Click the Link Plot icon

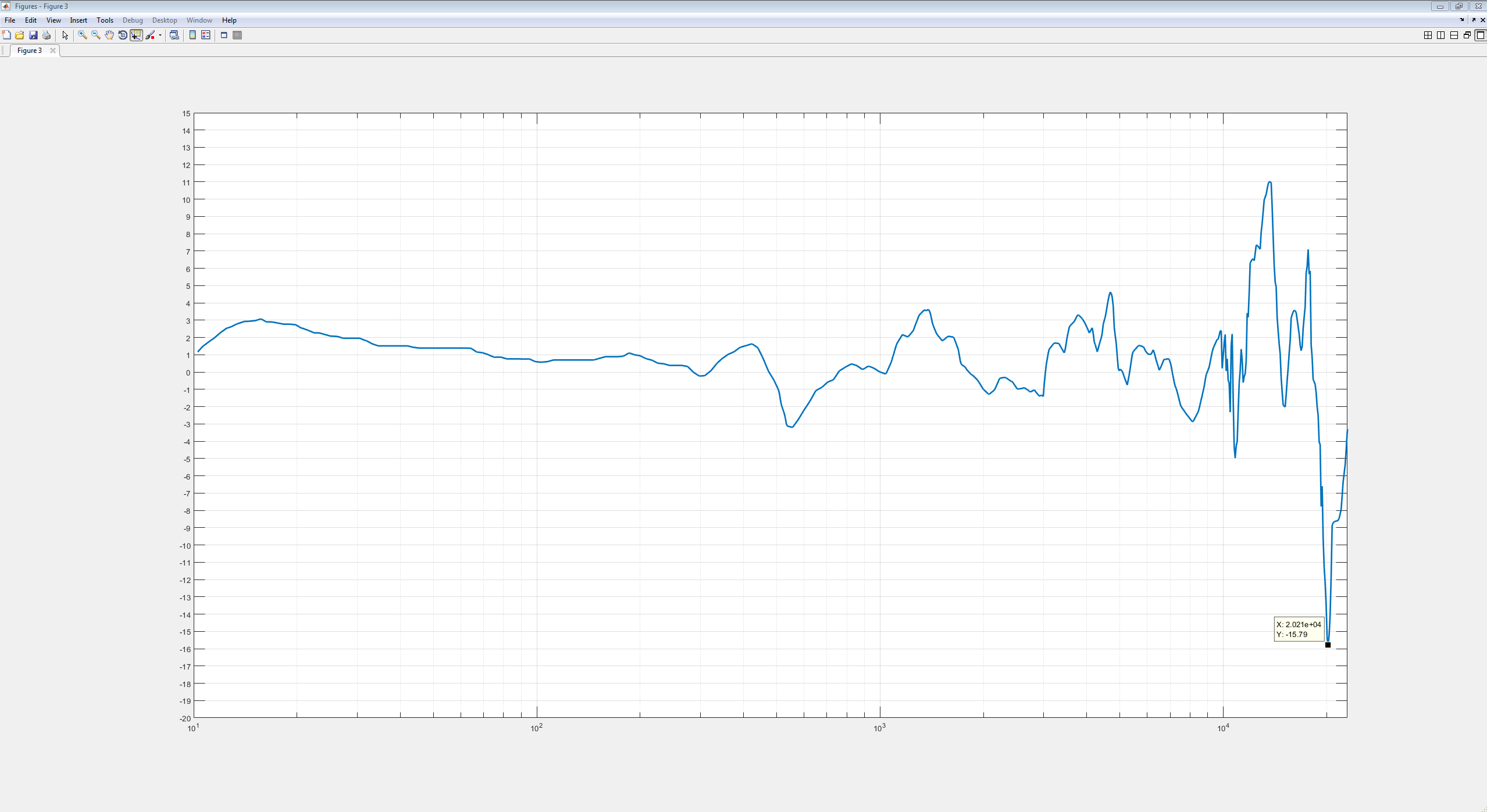pos(174,35)
